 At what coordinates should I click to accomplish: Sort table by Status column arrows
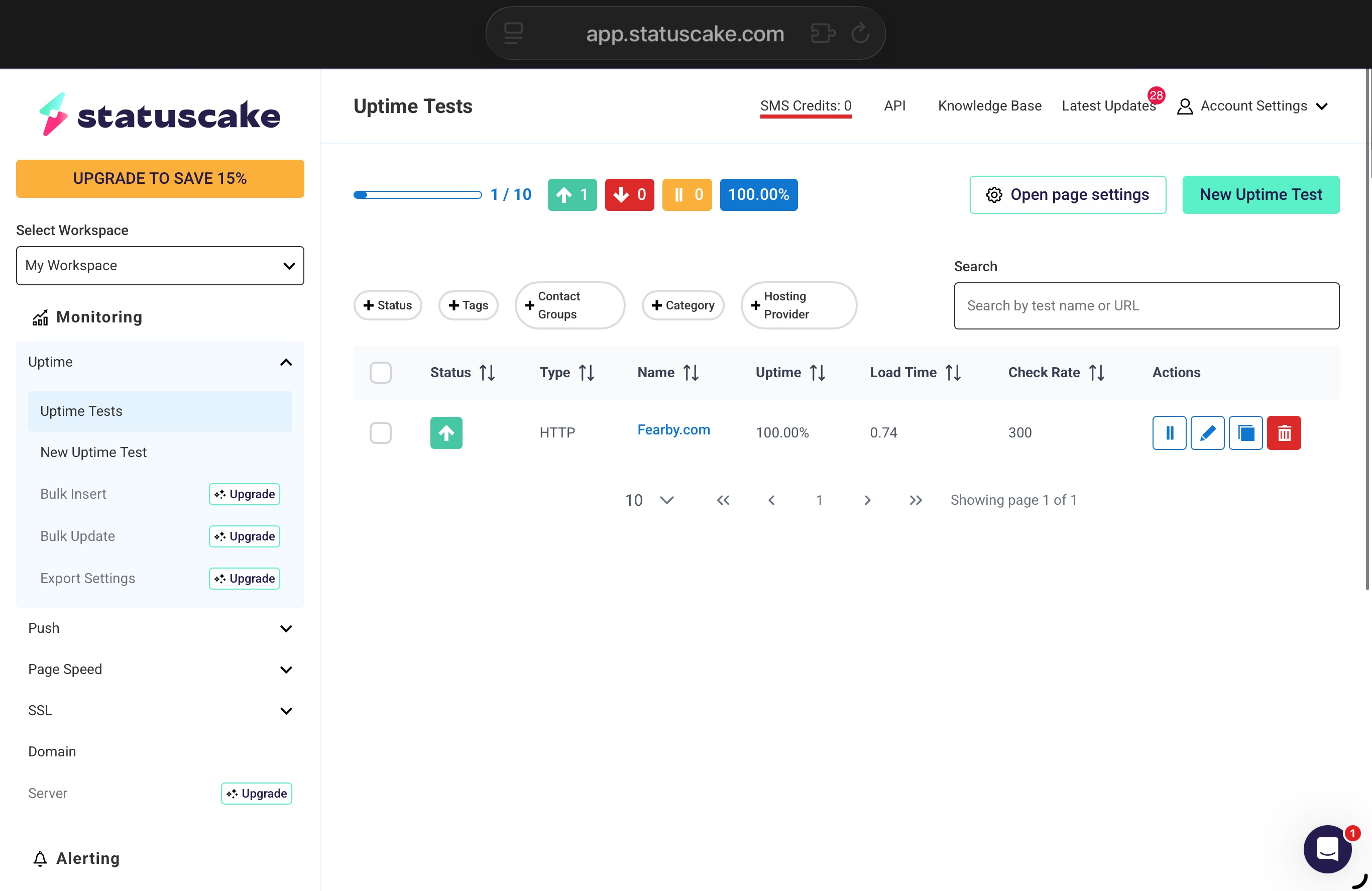click(x=487, y=373)
